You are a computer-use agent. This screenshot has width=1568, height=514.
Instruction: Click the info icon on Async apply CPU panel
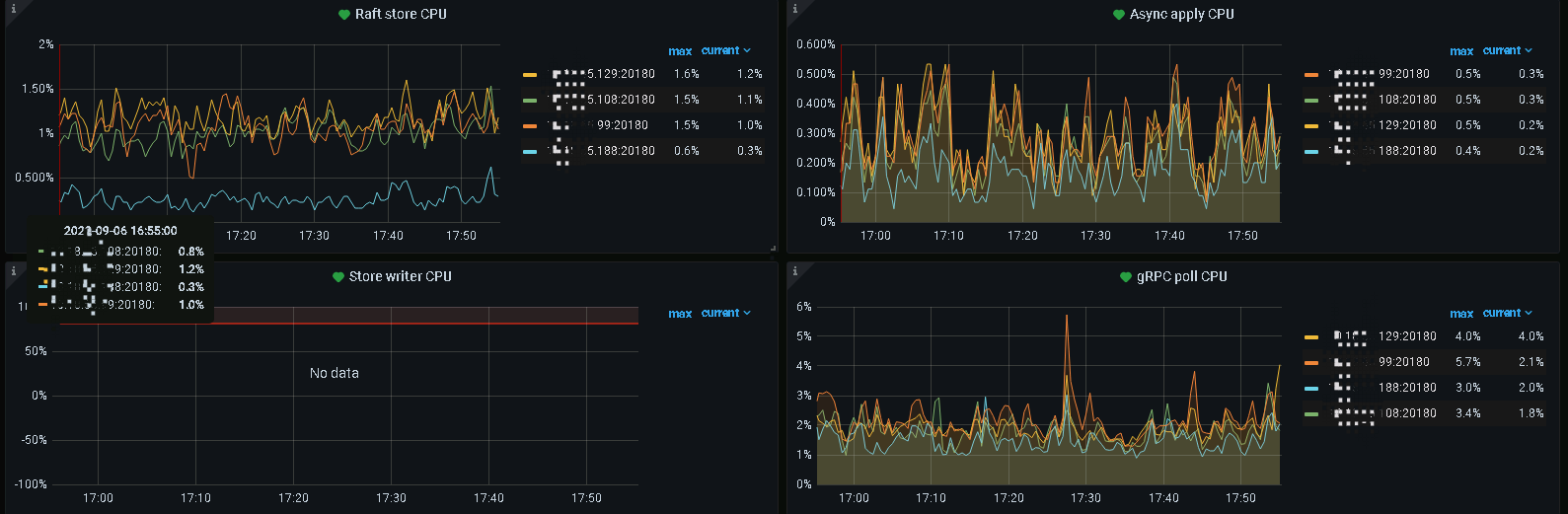[x=794, y=9]
